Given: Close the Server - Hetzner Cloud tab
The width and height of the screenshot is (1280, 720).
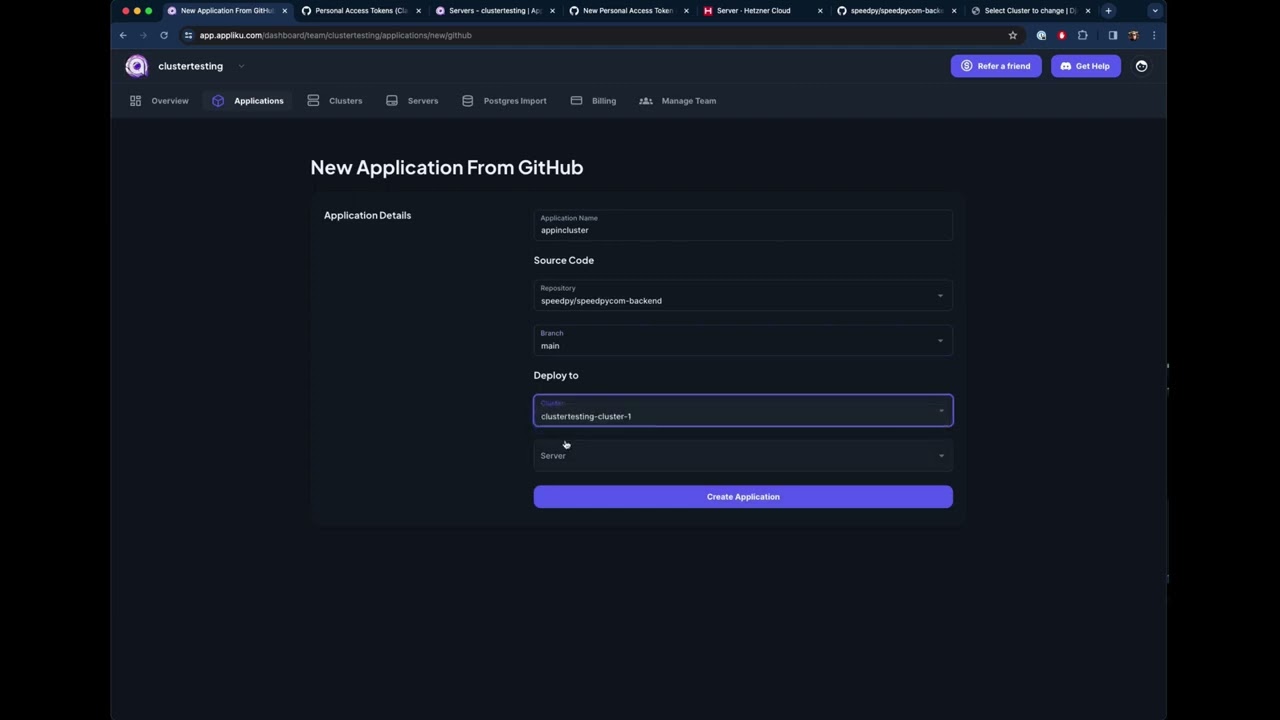Looking at the screenshot, I should (x=820, y=11).
